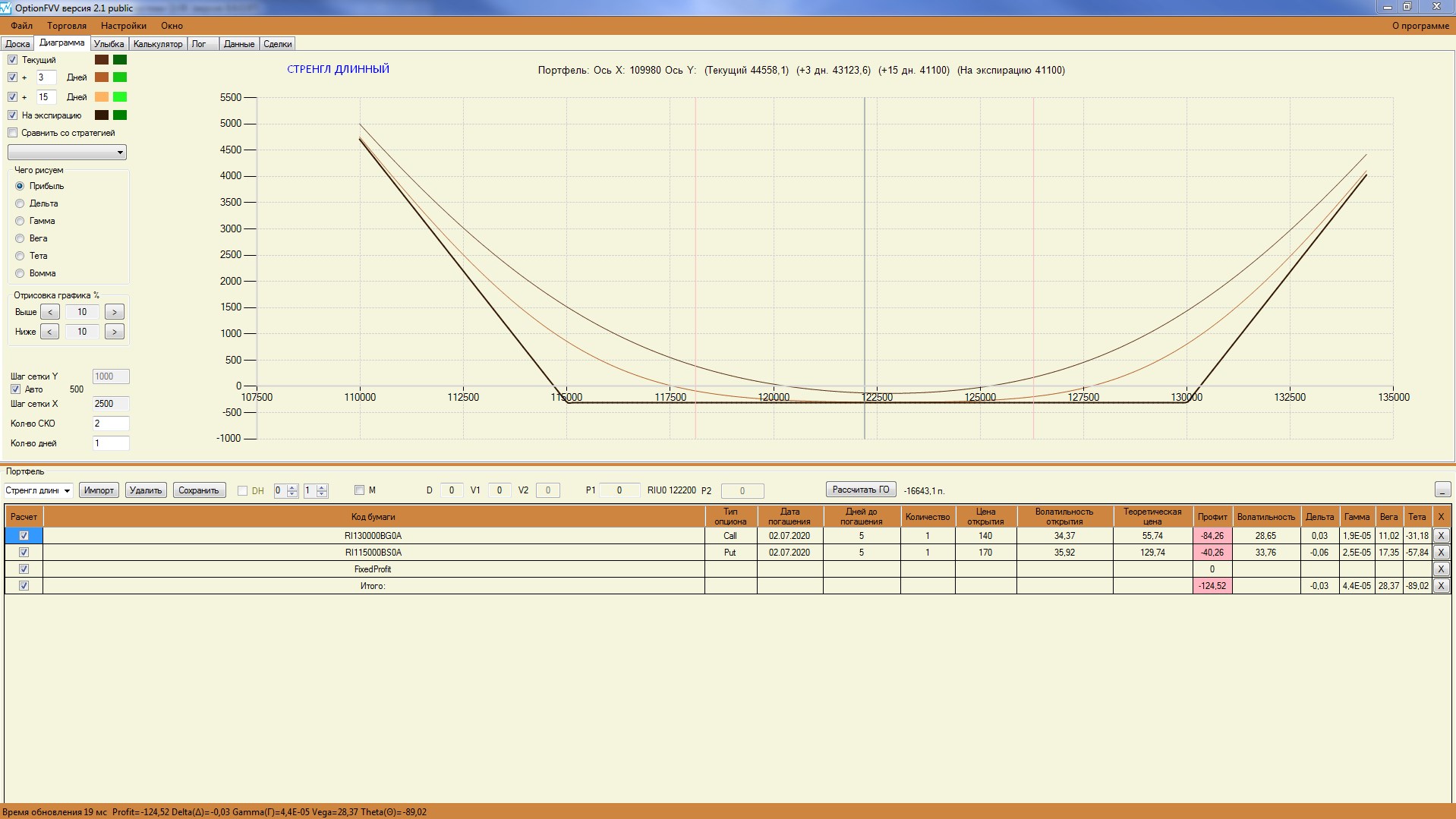Pick the +15 days light orange swatch

(102, 97)
